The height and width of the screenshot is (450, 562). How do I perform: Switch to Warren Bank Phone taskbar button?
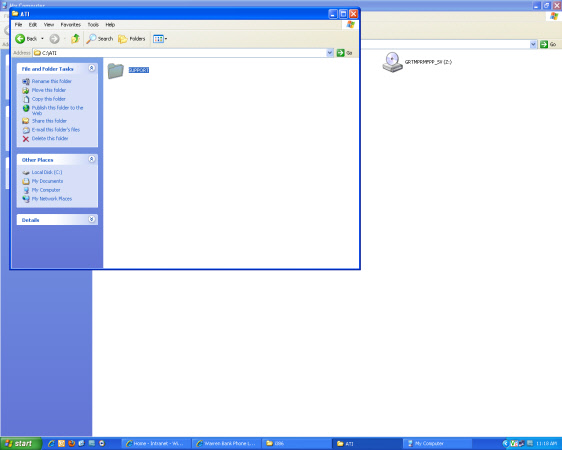226,444
